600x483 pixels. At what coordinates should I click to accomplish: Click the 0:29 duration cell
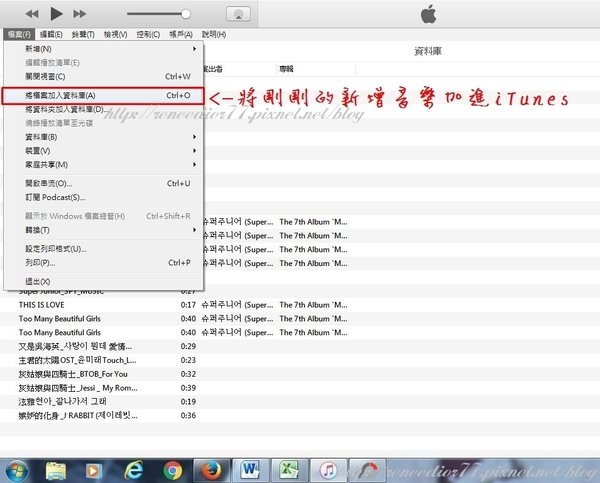coord(188,346)
